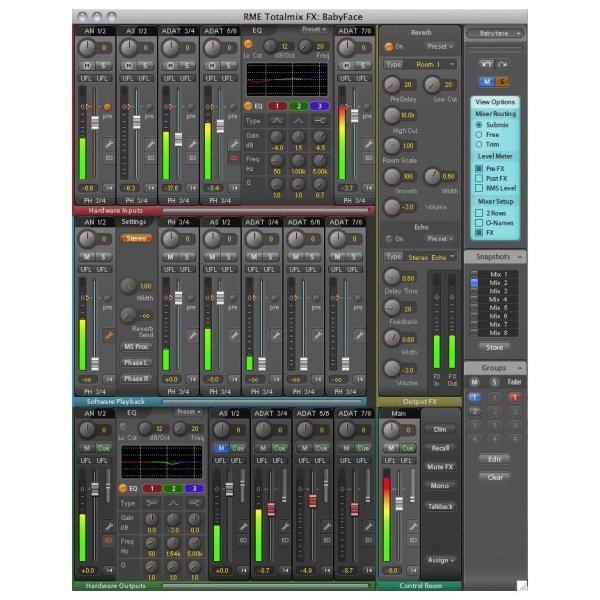Click the Groups Edit button
The width and height of the screenshot is (600, 600).
(494, 459)
